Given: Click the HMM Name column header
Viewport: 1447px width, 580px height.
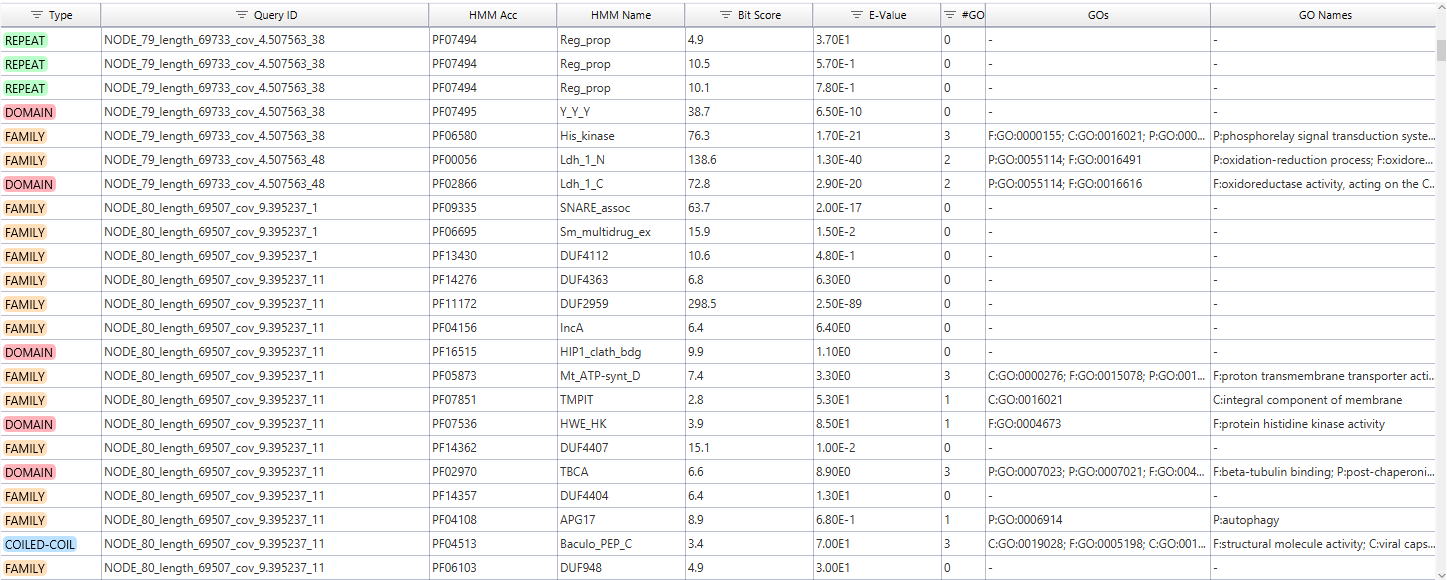Looking at the screenshot, I should [x=620, y=15].
